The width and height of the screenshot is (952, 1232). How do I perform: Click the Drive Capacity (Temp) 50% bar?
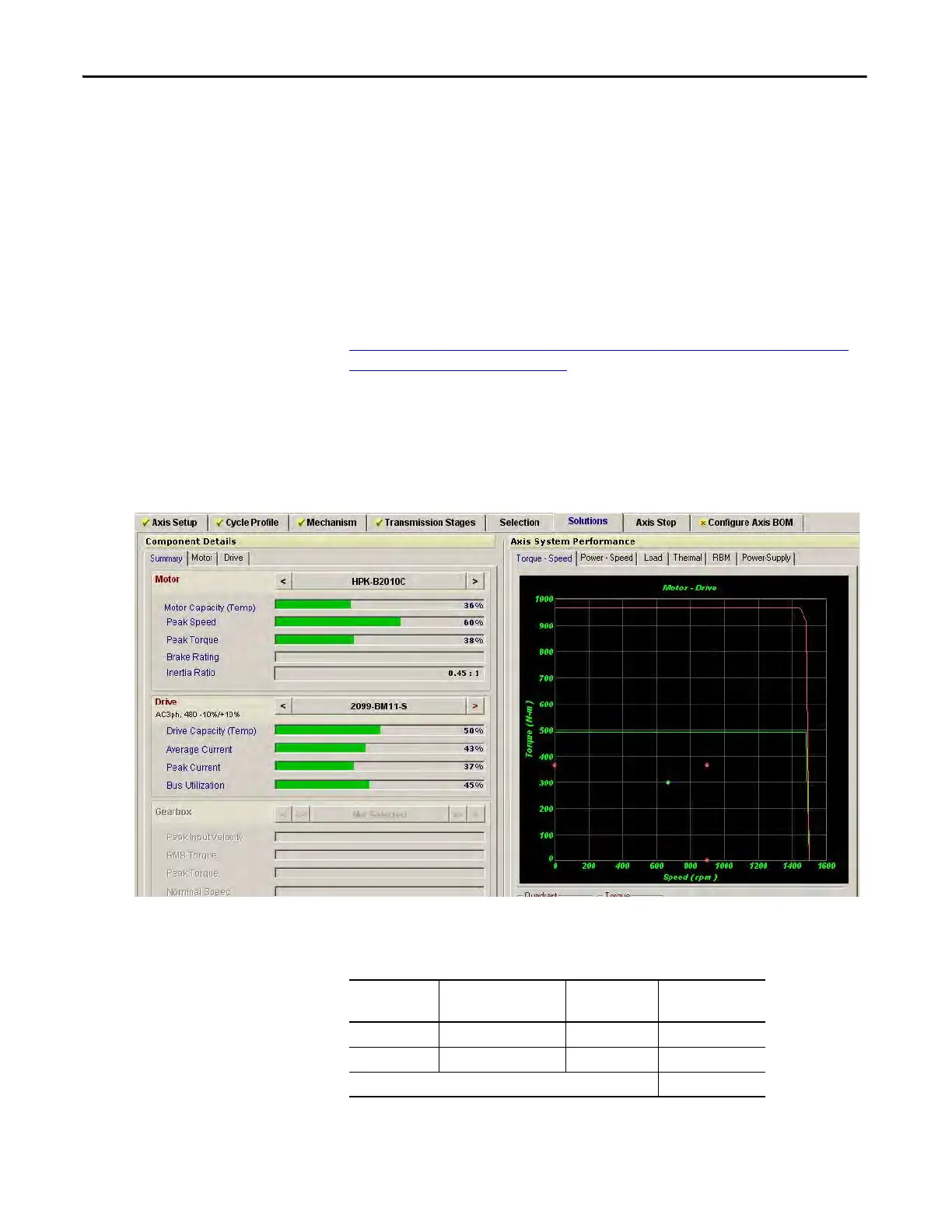[x=380, y=730]
